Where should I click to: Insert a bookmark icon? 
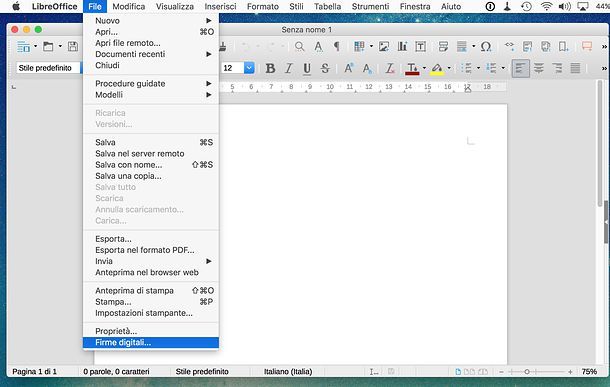click(564, 47)
